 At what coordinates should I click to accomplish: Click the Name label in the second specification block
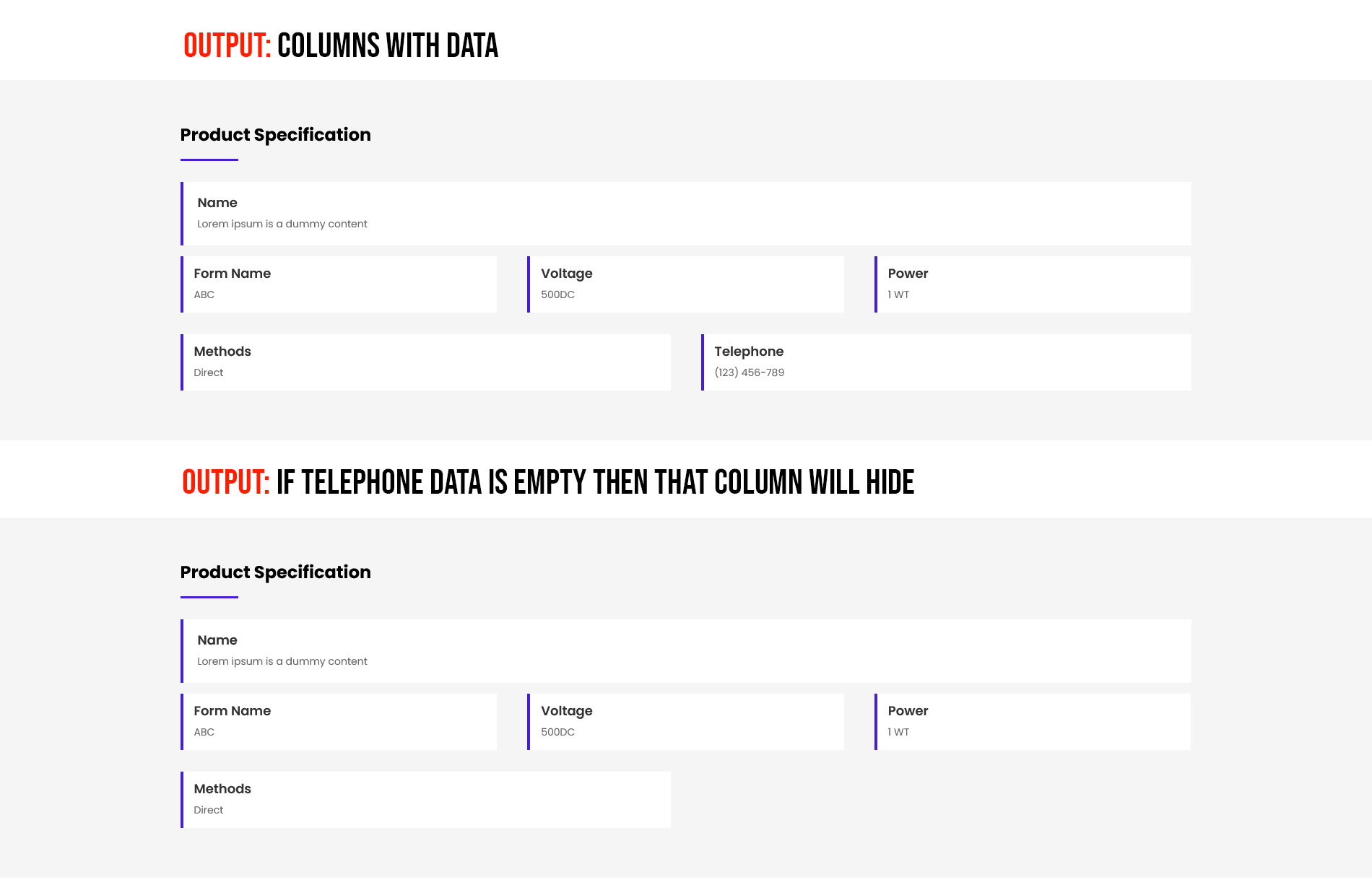pos(217,640)
